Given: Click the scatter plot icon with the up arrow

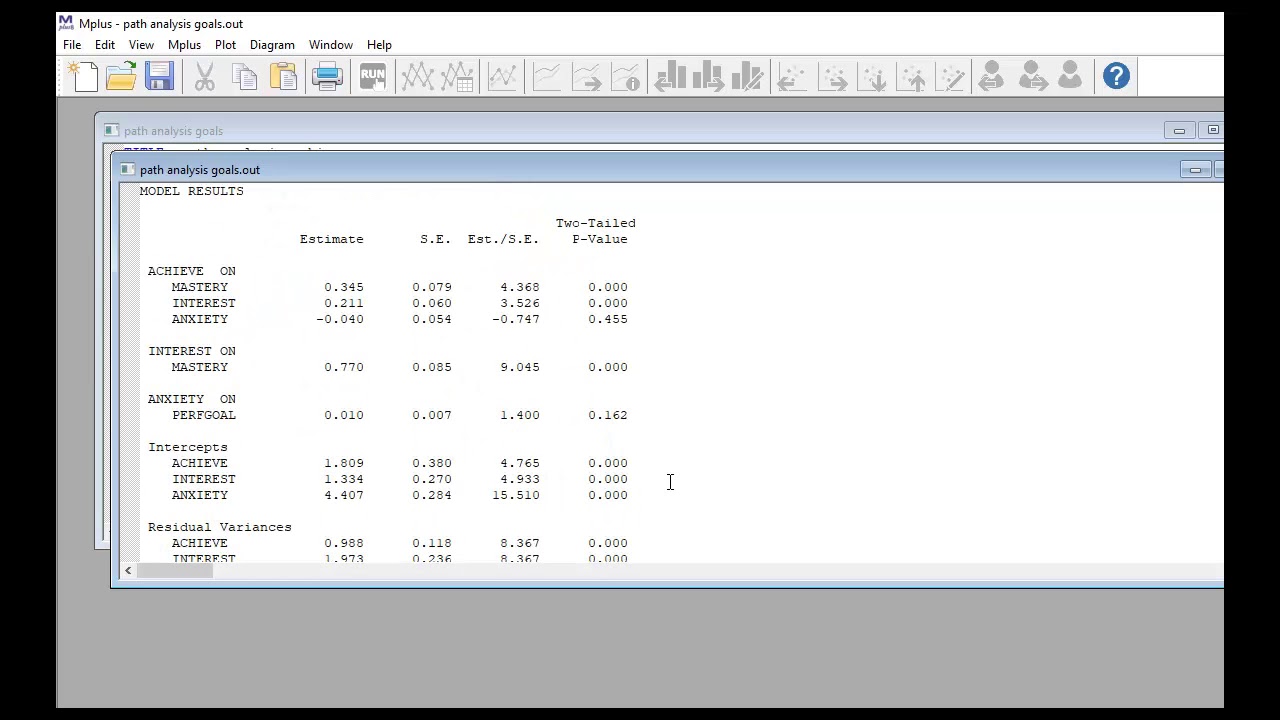Looking at the screenshot, I should click(913, 76).
